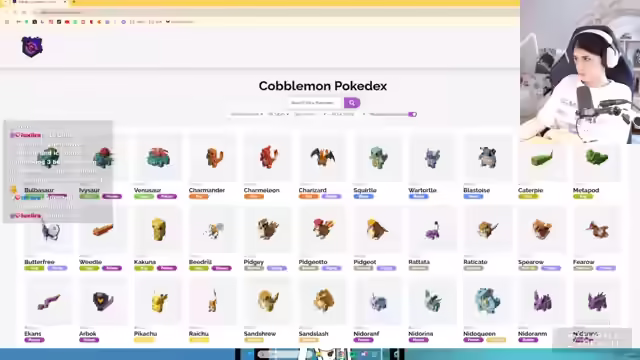Click the Butterfree name link

coord(39,262)
